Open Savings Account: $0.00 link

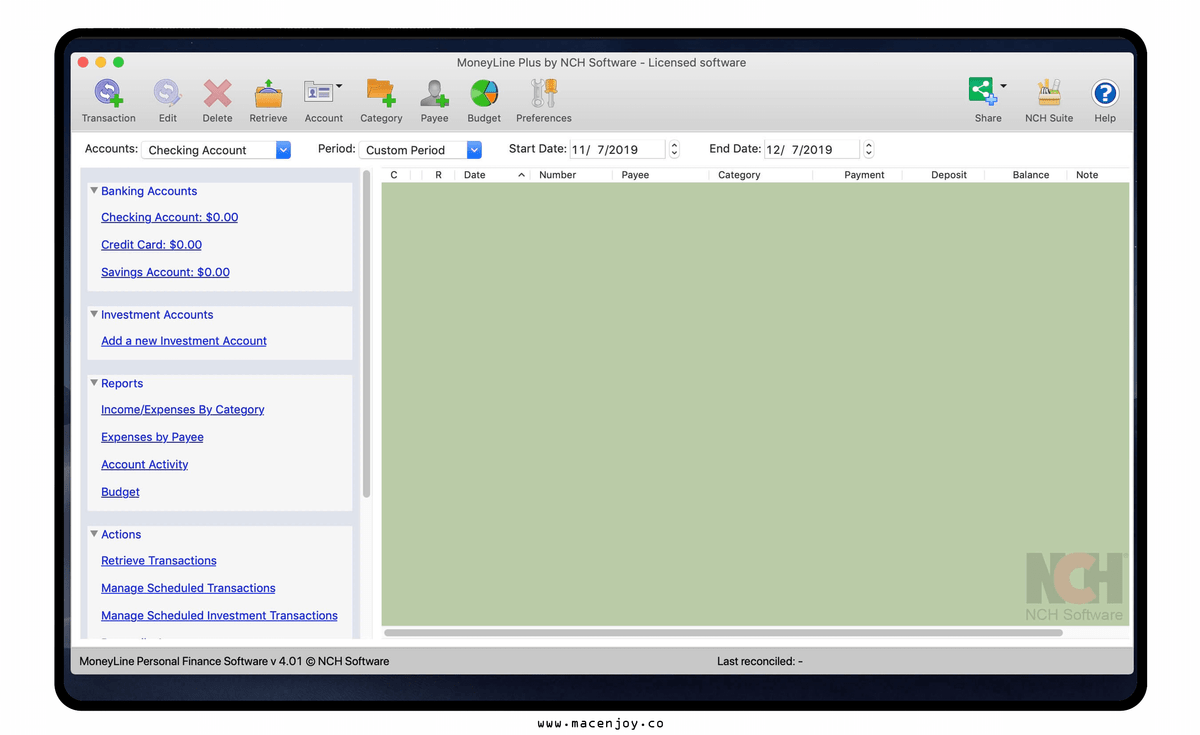(165, 272)
